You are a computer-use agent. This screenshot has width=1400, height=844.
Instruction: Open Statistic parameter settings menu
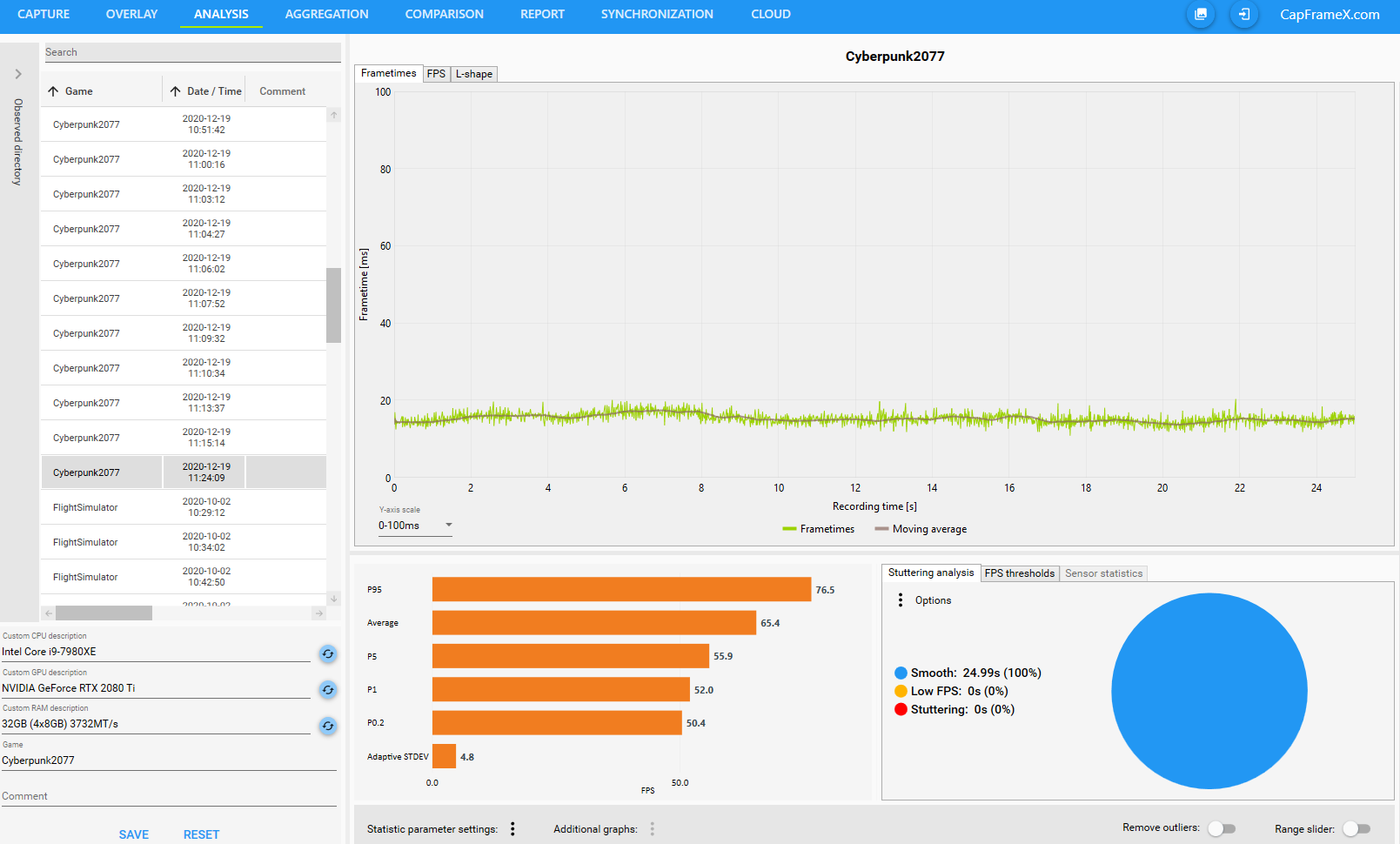point(512,829)
